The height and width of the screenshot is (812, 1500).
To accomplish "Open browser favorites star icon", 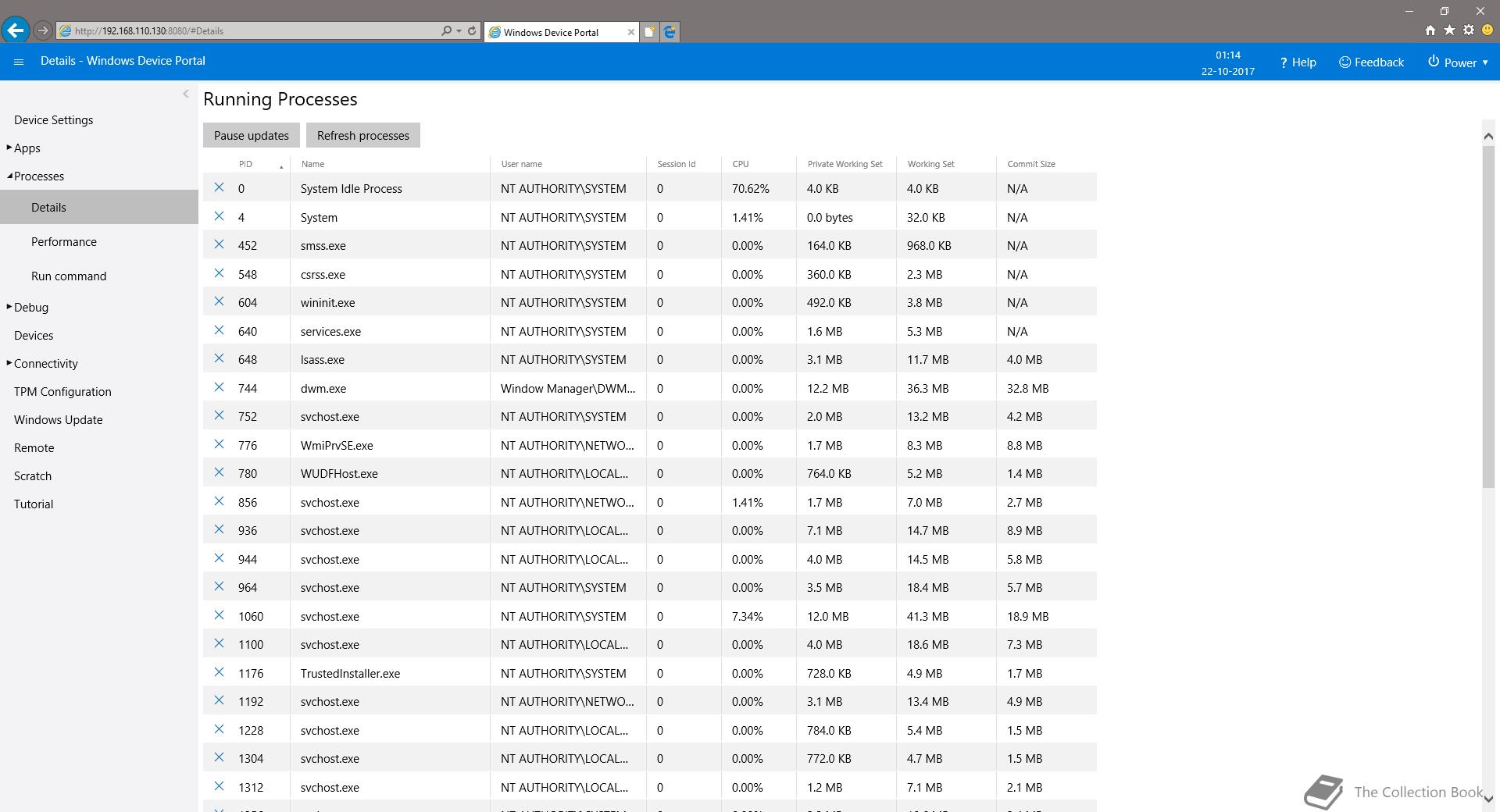I will tap(1449, 30).
